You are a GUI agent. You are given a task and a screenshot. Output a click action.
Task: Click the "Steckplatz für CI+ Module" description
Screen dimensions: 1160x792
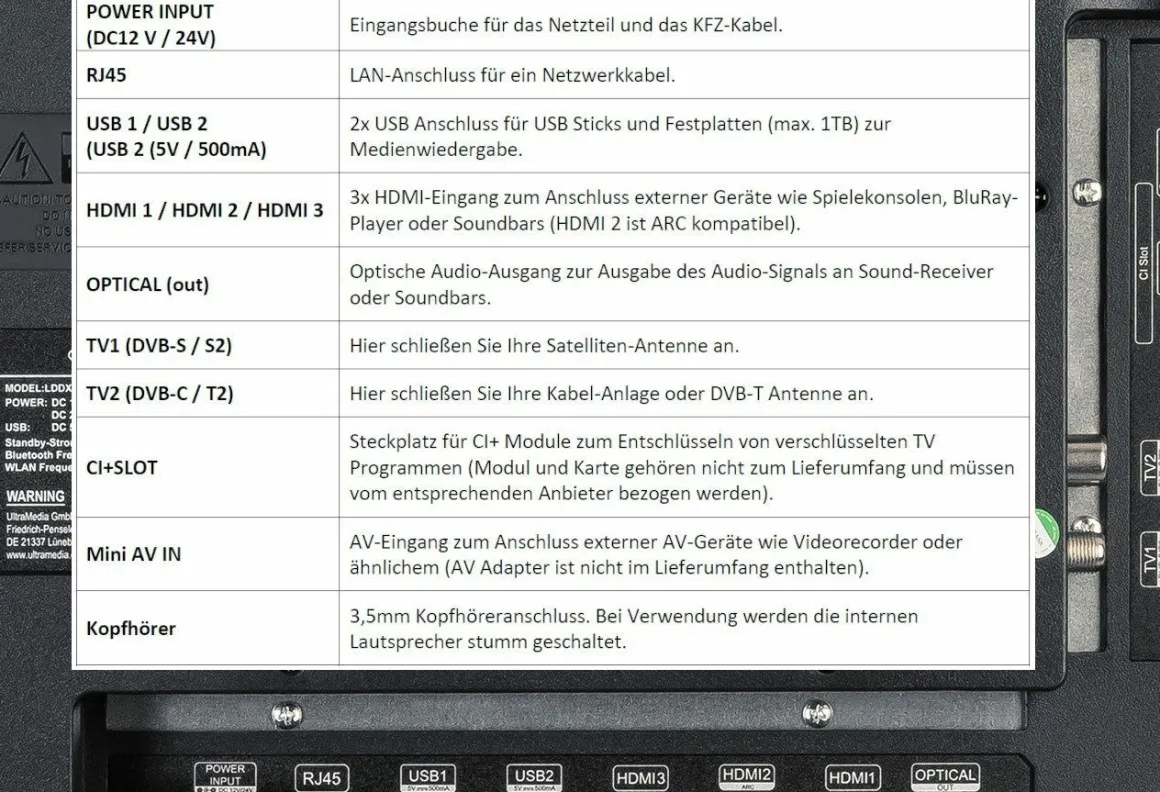point(681,467)
